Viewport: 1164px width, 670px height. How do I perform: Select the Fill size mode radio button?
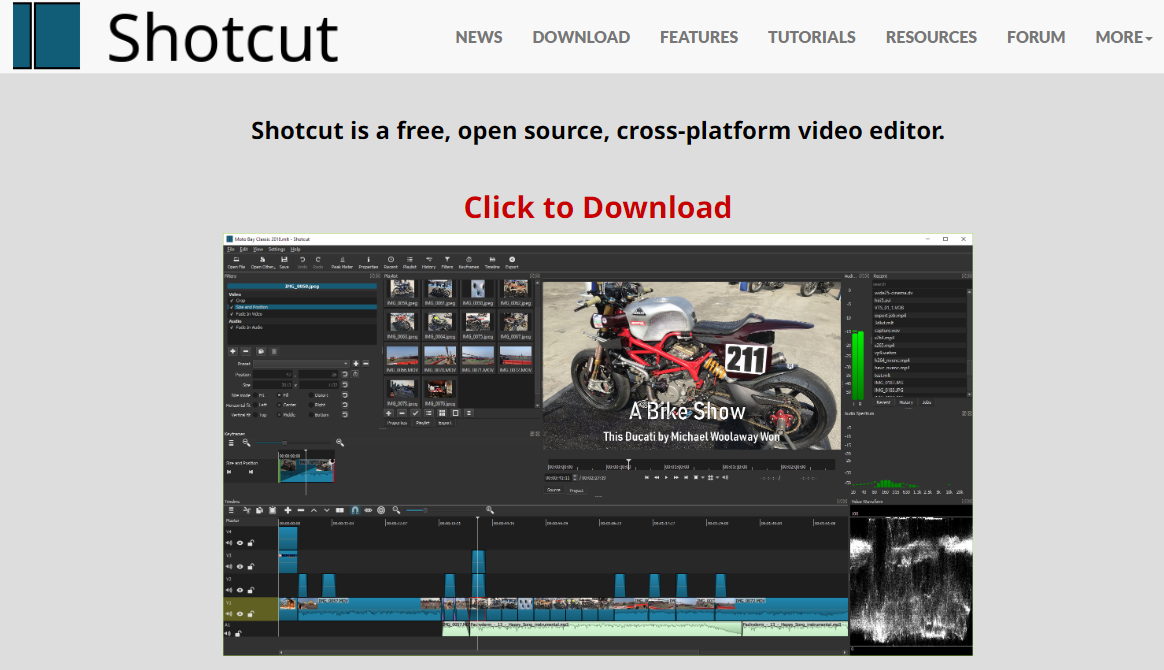coord(279,395)
